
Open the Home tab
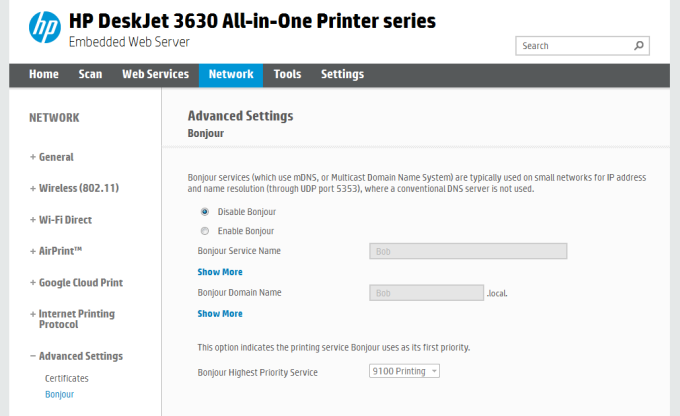point(43,74)
